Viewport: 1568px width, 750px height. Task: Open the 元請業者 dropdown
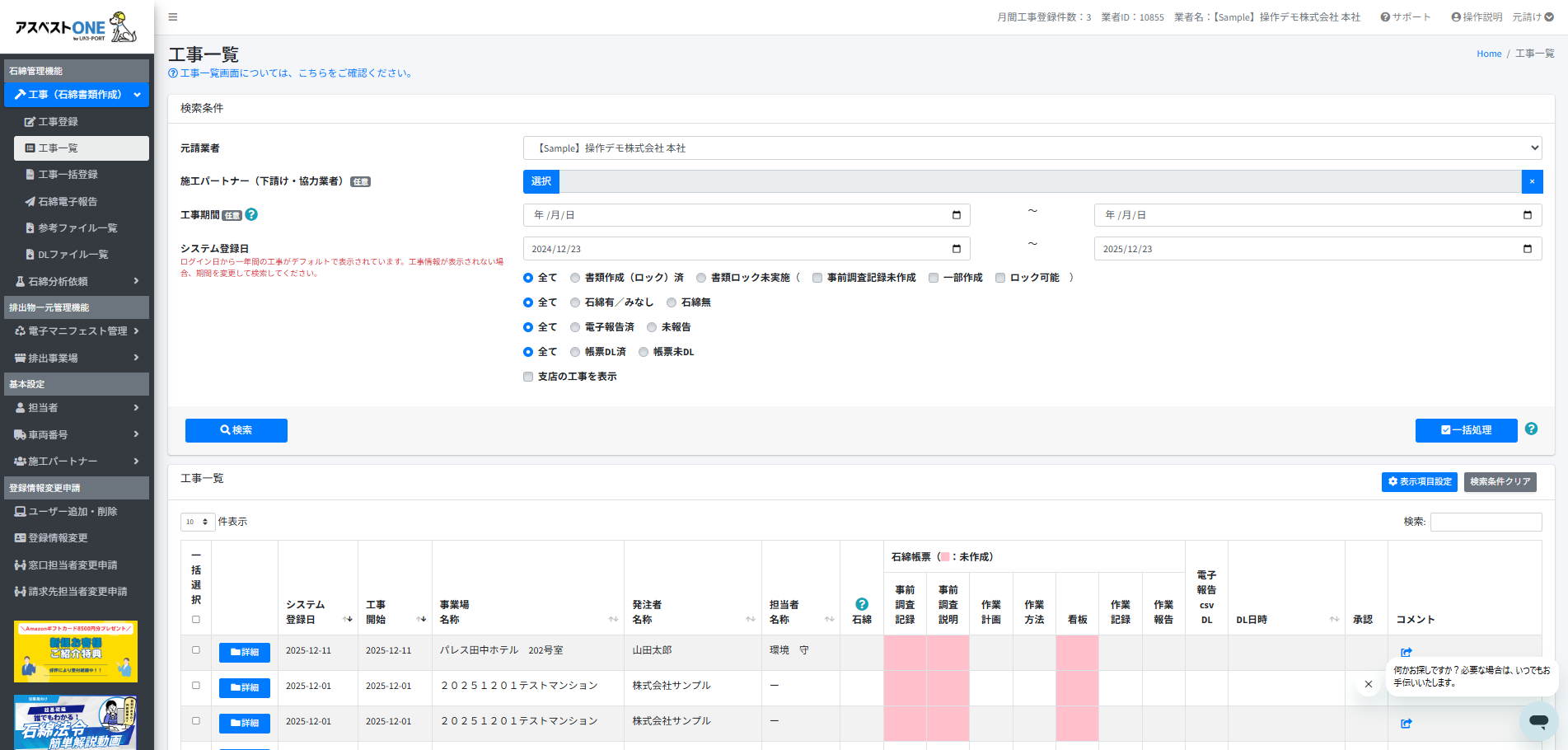[x=1032, y=148]
